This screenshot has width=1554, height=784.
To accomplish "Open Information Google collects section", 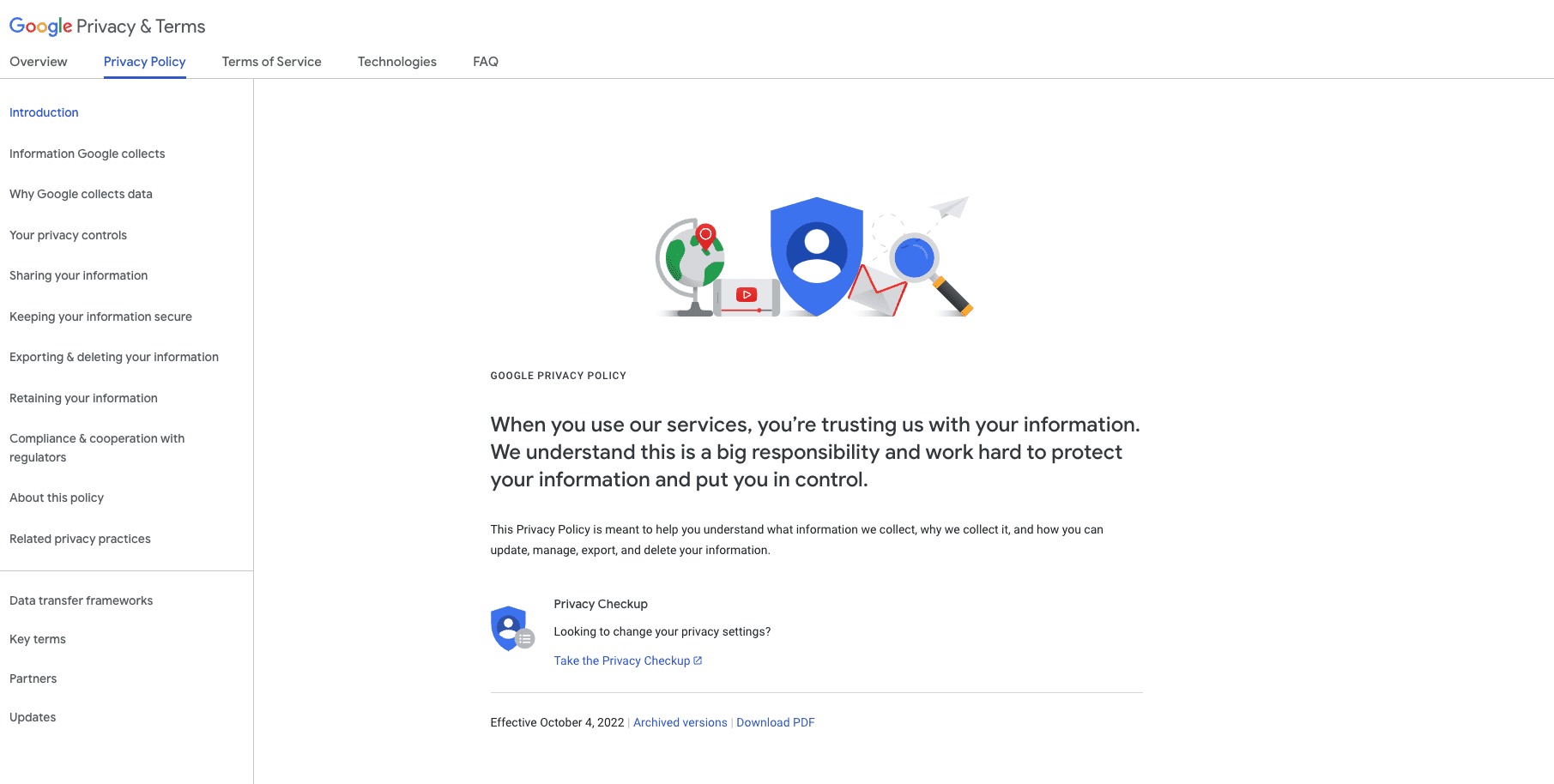I will point(87,153).
